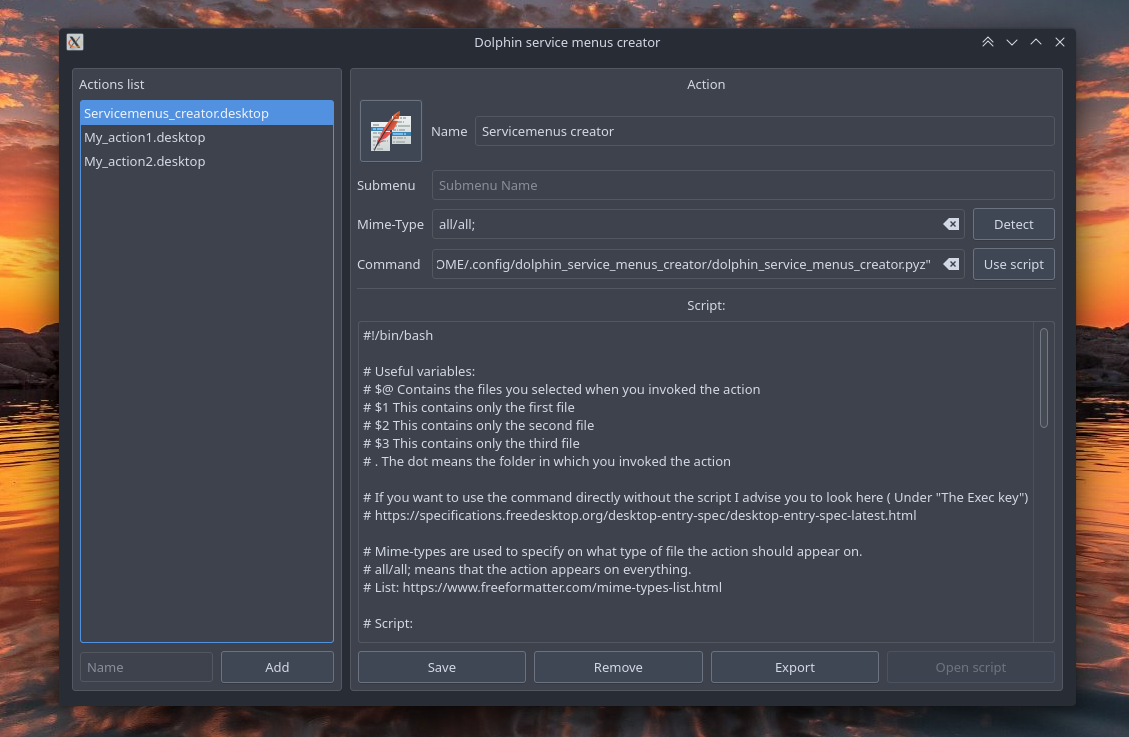Click the '$1 This contains only the first file' line

coord(469,407)
